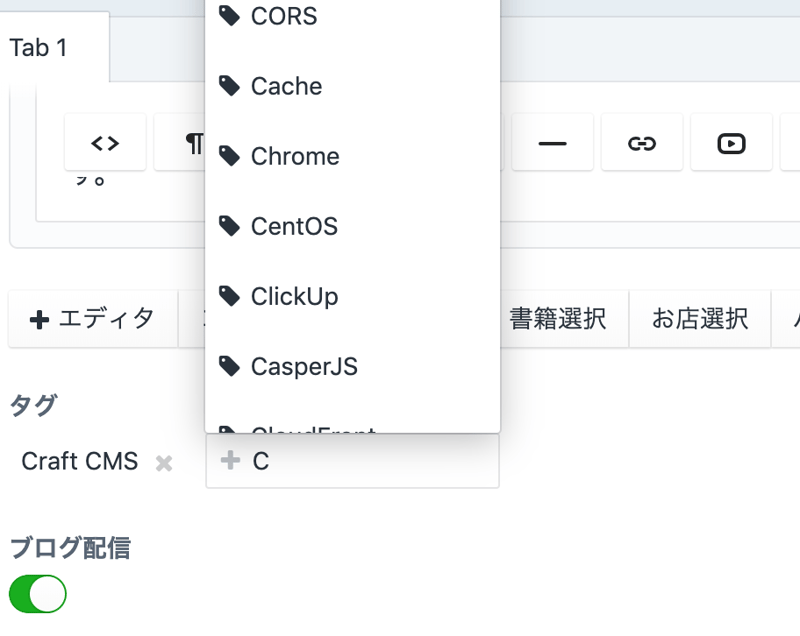The height and width of the screenshot is (636, 800).
Task: Select CORS from tag suggestions
Action: coord(284,16)
